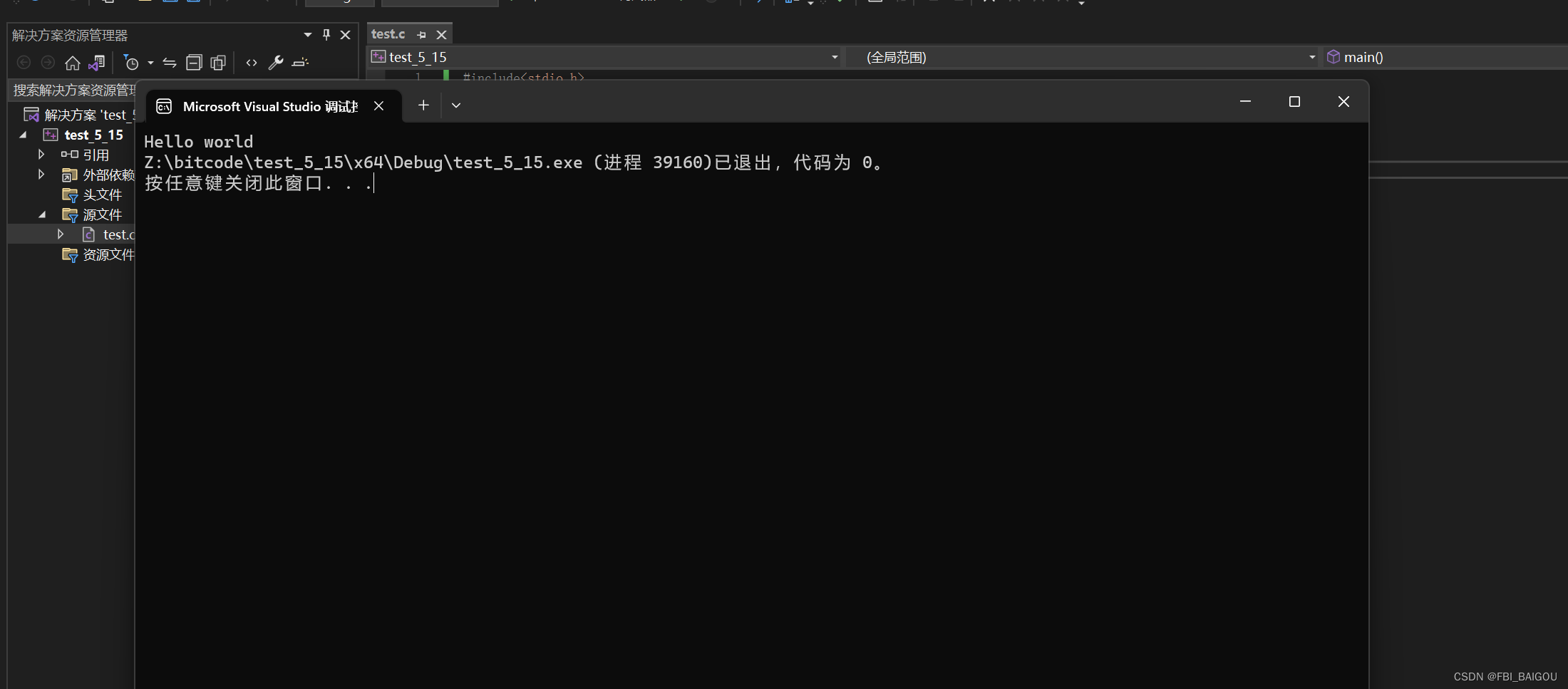Click the 搜索解决方案资源管理器 search box
Viewport: 1568px width, 689px height.
click(71, 90)
